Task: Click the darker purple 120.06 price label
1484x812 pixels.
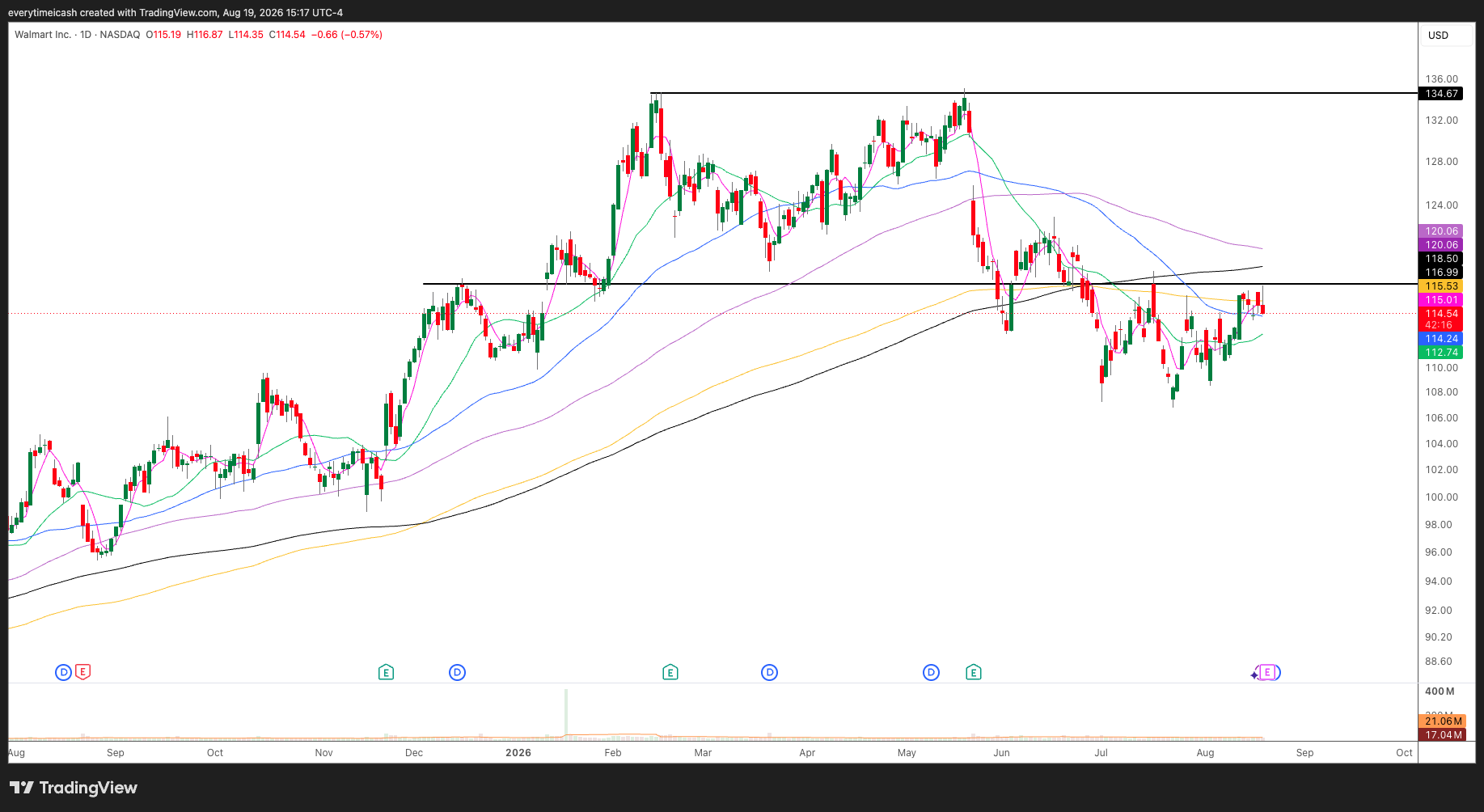Action: [x=1442, y=245]
